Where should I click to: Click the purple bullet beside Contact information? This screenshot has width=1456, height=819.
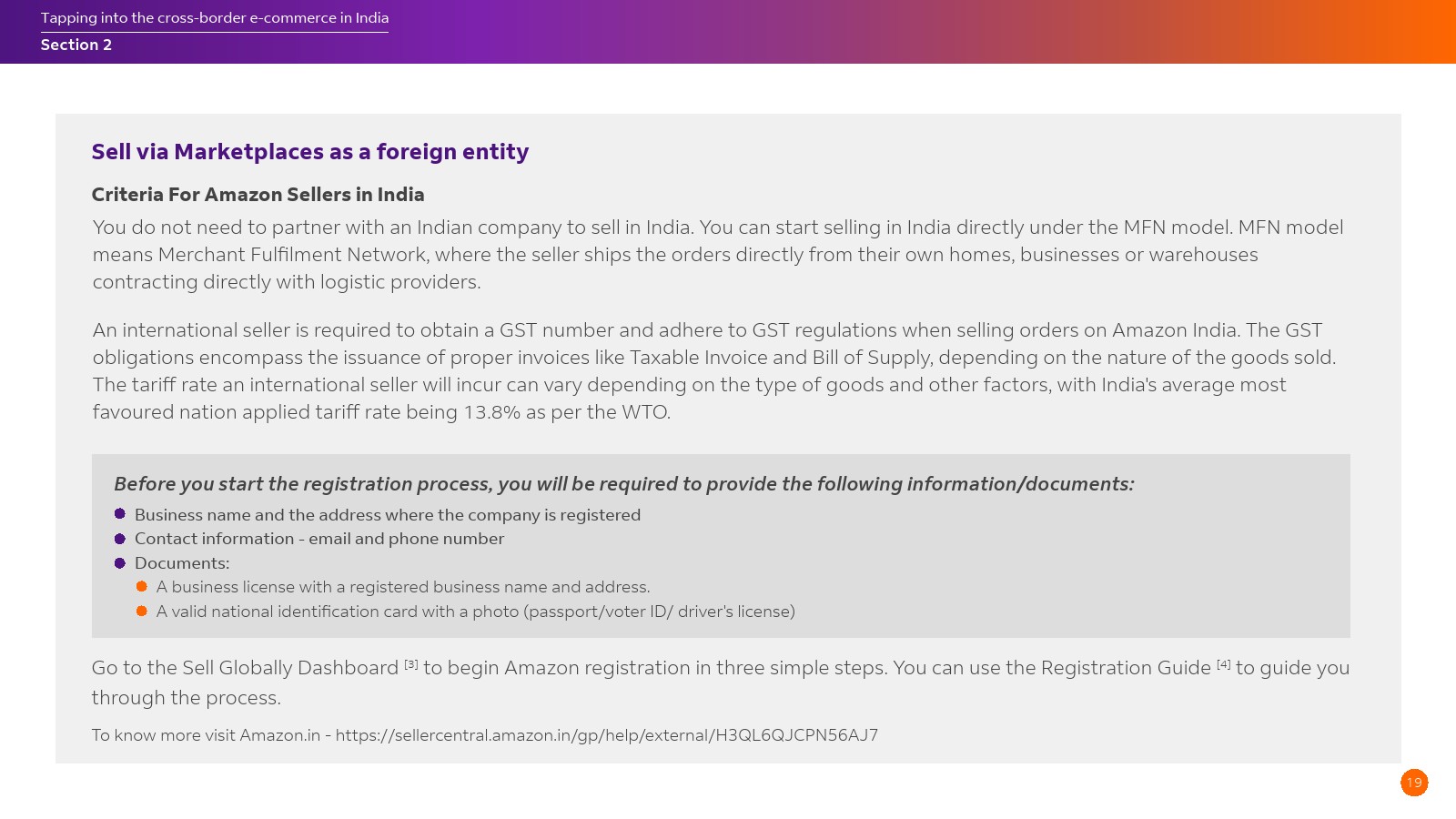click(x=120, y=539)
